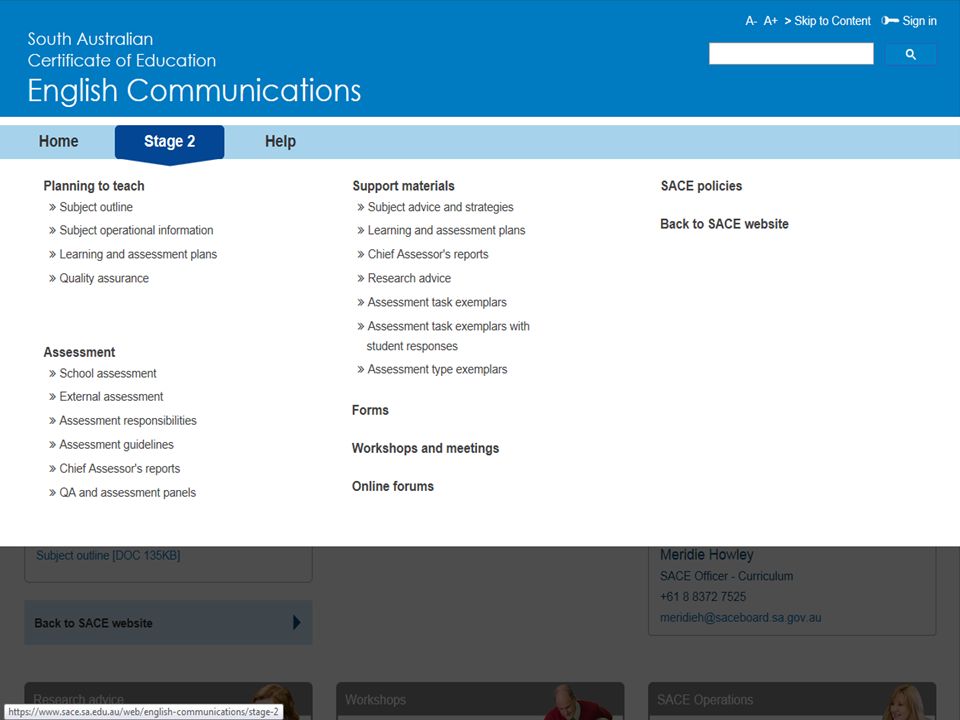
Task: Click Support materials heading
Action: (x=403, y=186)
